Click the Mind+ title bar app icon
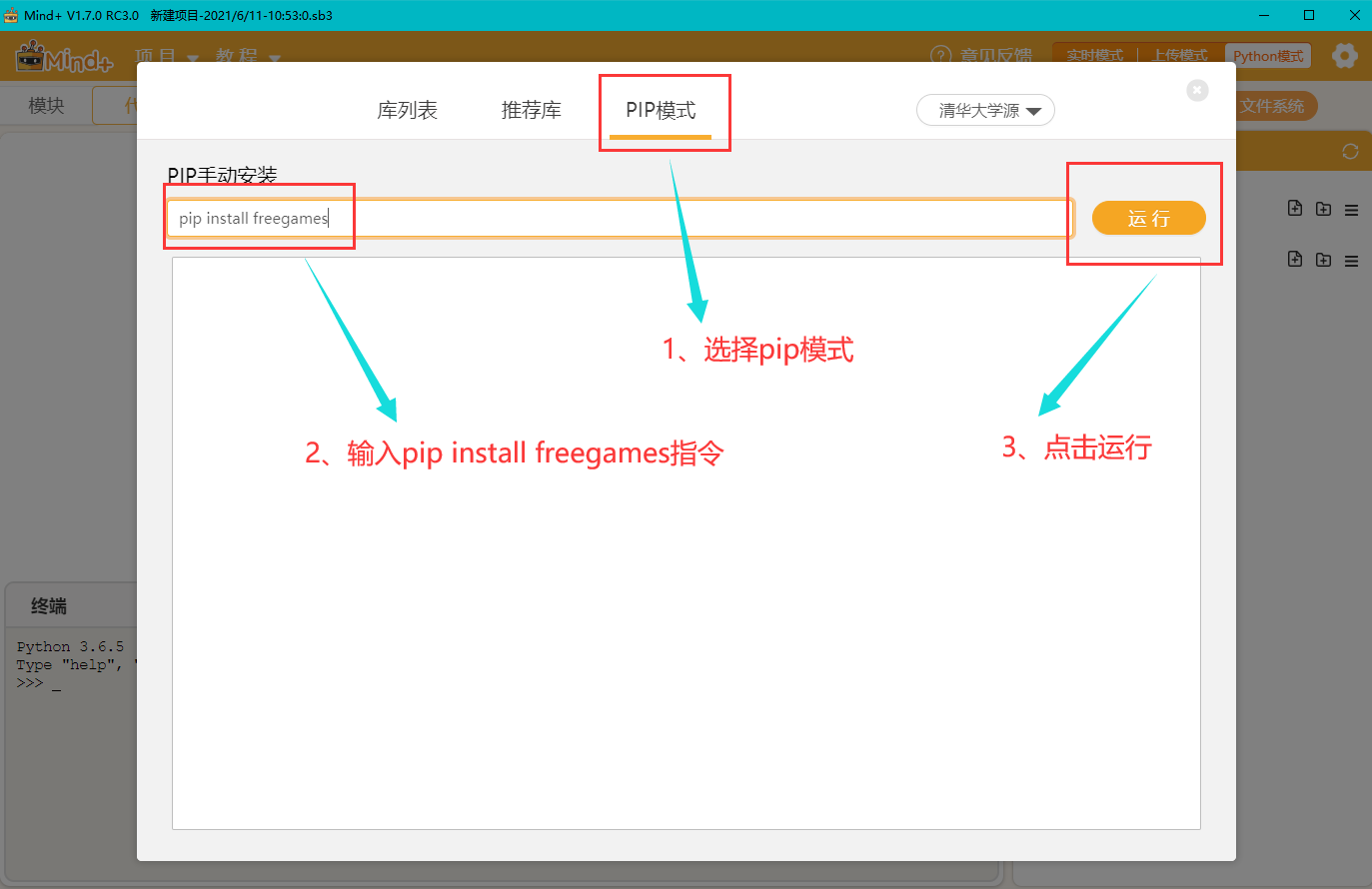Screen dimensions: 1372x889 [x=11, y=15]
